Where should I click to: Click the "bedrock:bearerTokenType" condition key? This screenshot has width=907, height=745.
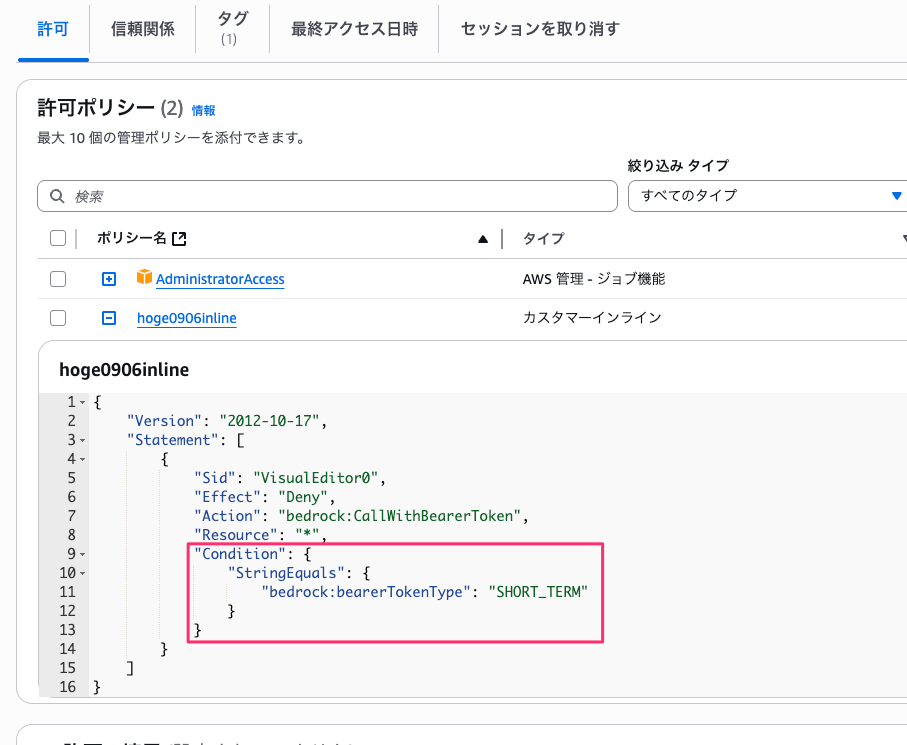366,592
